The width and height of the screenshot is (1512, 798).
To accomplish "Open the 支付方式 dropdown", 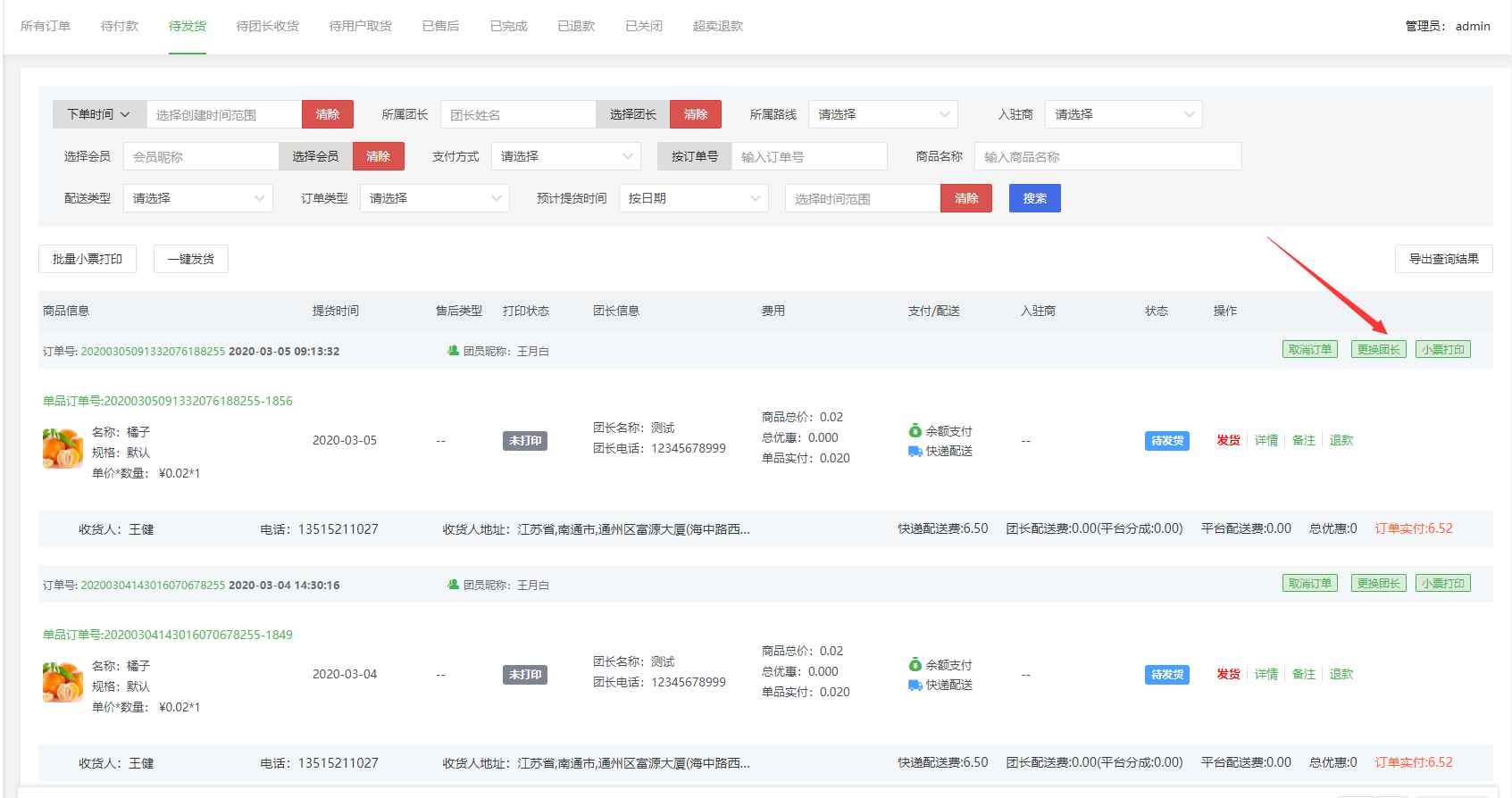I will point(565,156).
